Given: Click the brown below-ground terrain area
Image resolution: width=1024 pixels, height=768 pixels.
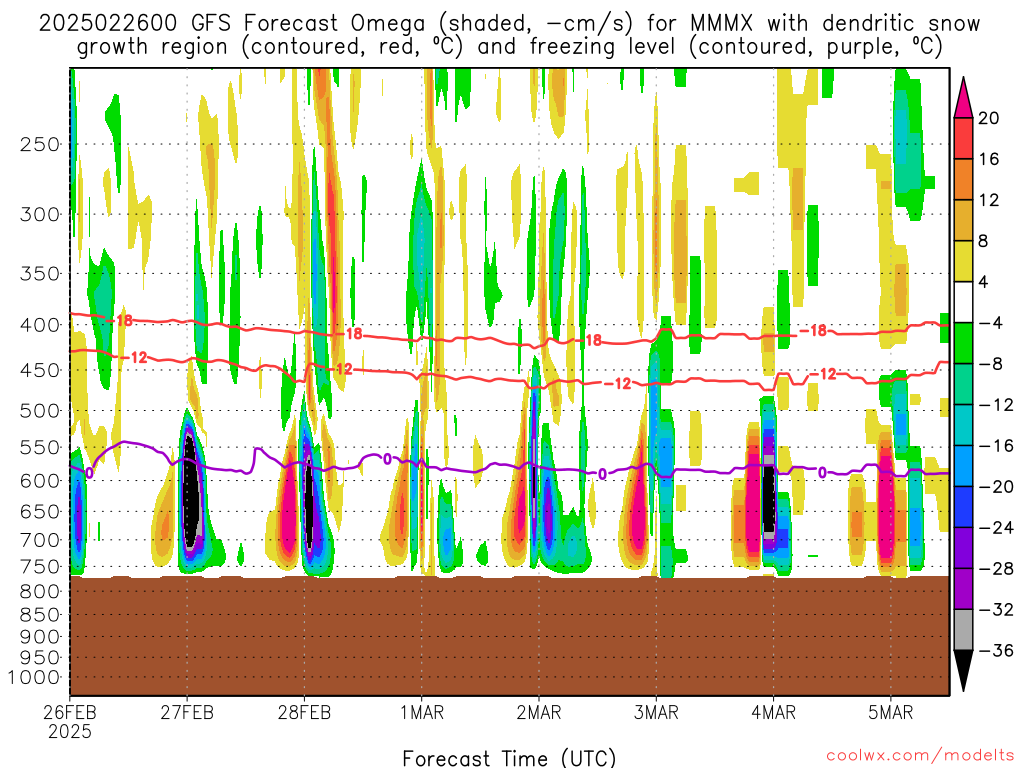Looking at the screenshot, I should point(509,635).
